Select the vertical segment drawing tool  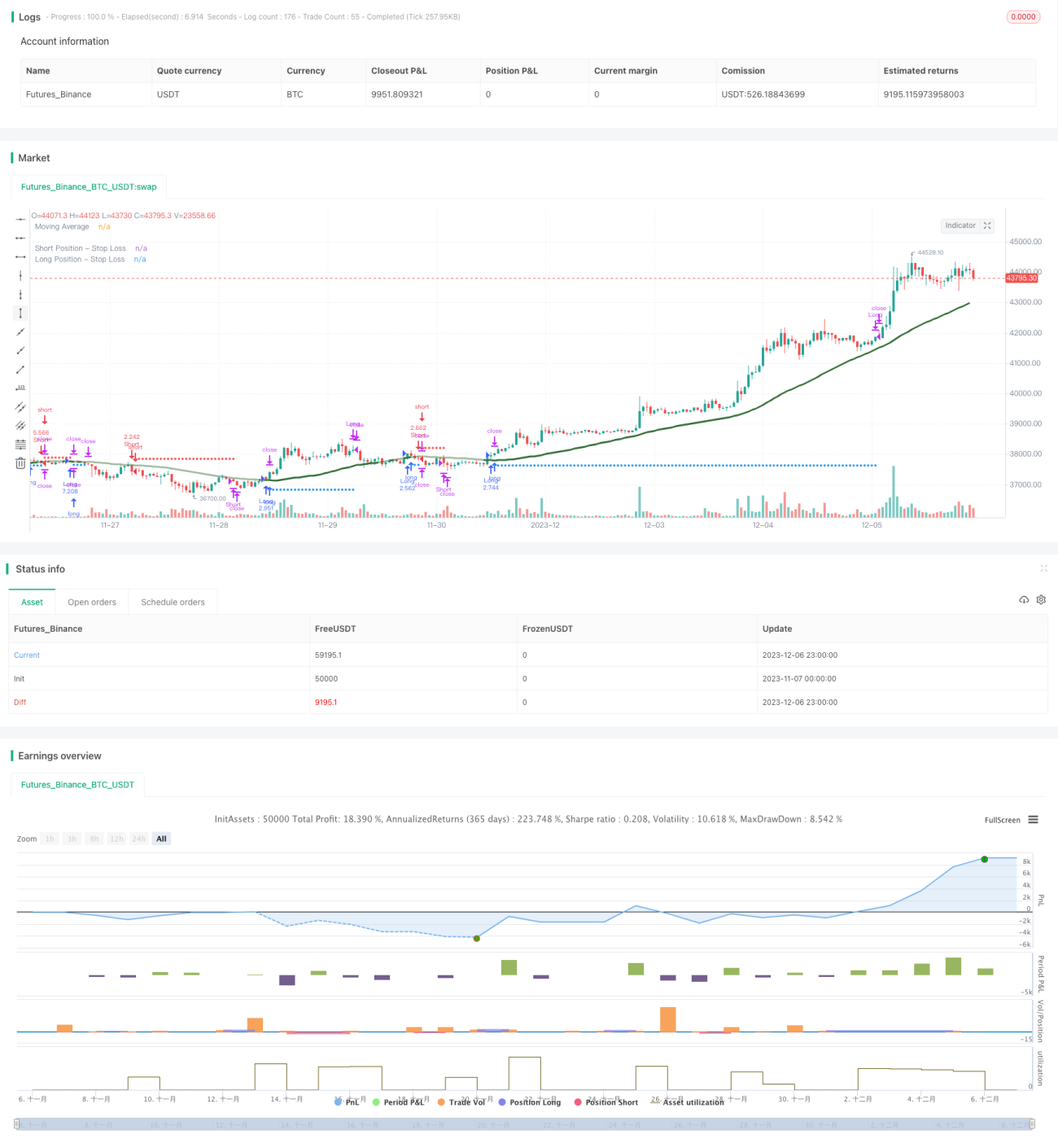(x=20, y=313)
